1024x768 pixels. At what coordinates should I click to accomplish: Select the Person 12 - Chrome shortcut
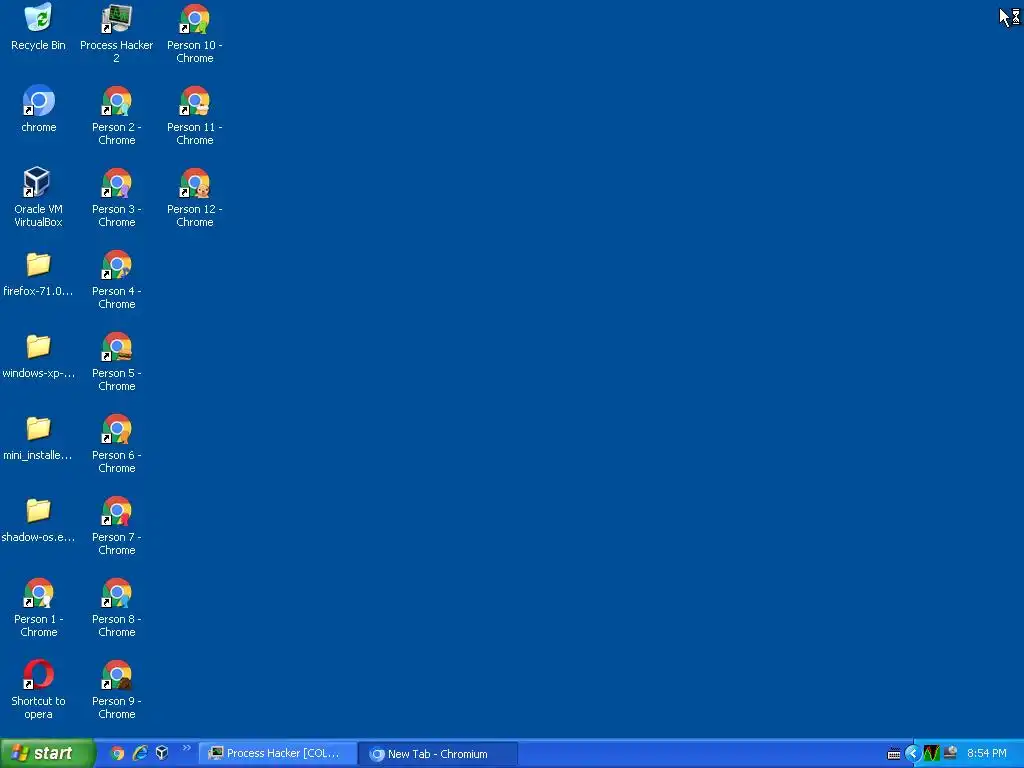tap(195, 197)
